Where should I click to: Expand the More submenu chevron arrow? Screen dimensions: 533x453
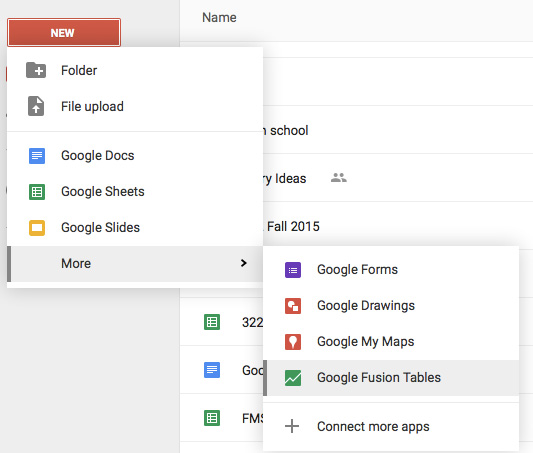coord(243,263)
